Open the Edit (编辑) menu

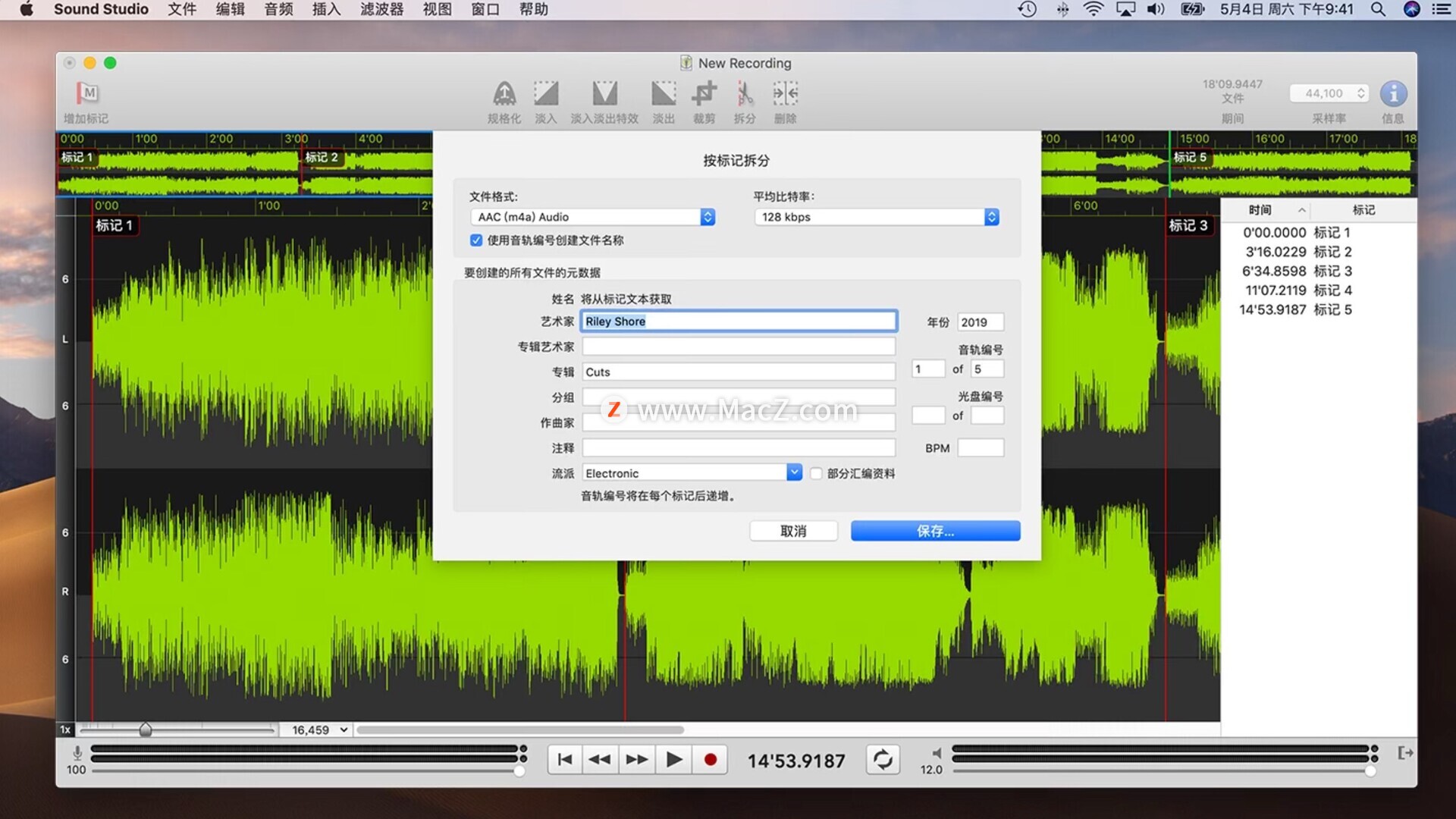click(x=230, y=9)
